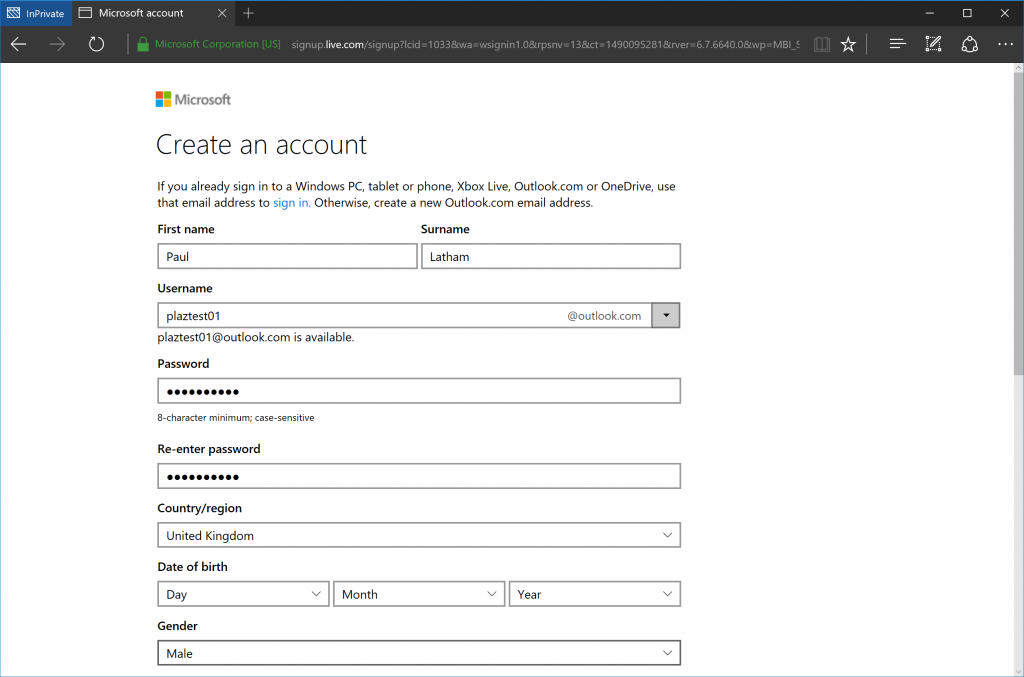Viewport: 1024px width, 677px height.
Task: Open the Hub menu icon
Action: pos(897,44)
